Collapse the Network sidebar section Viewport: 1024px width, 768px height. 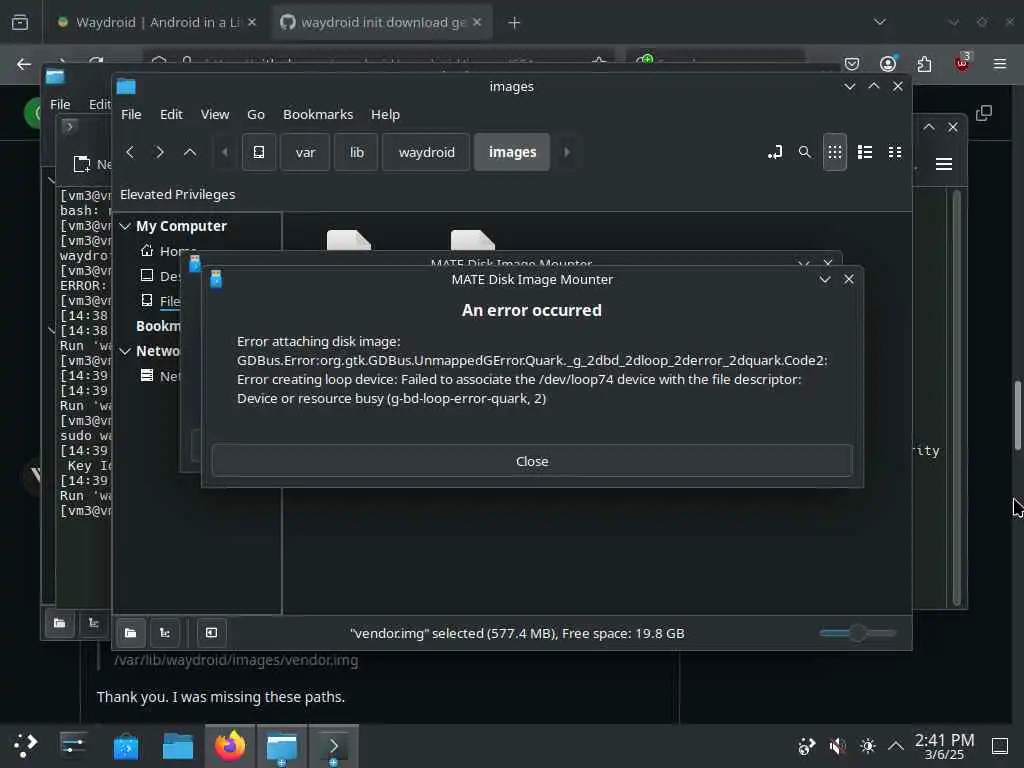(x=125, y=351)
